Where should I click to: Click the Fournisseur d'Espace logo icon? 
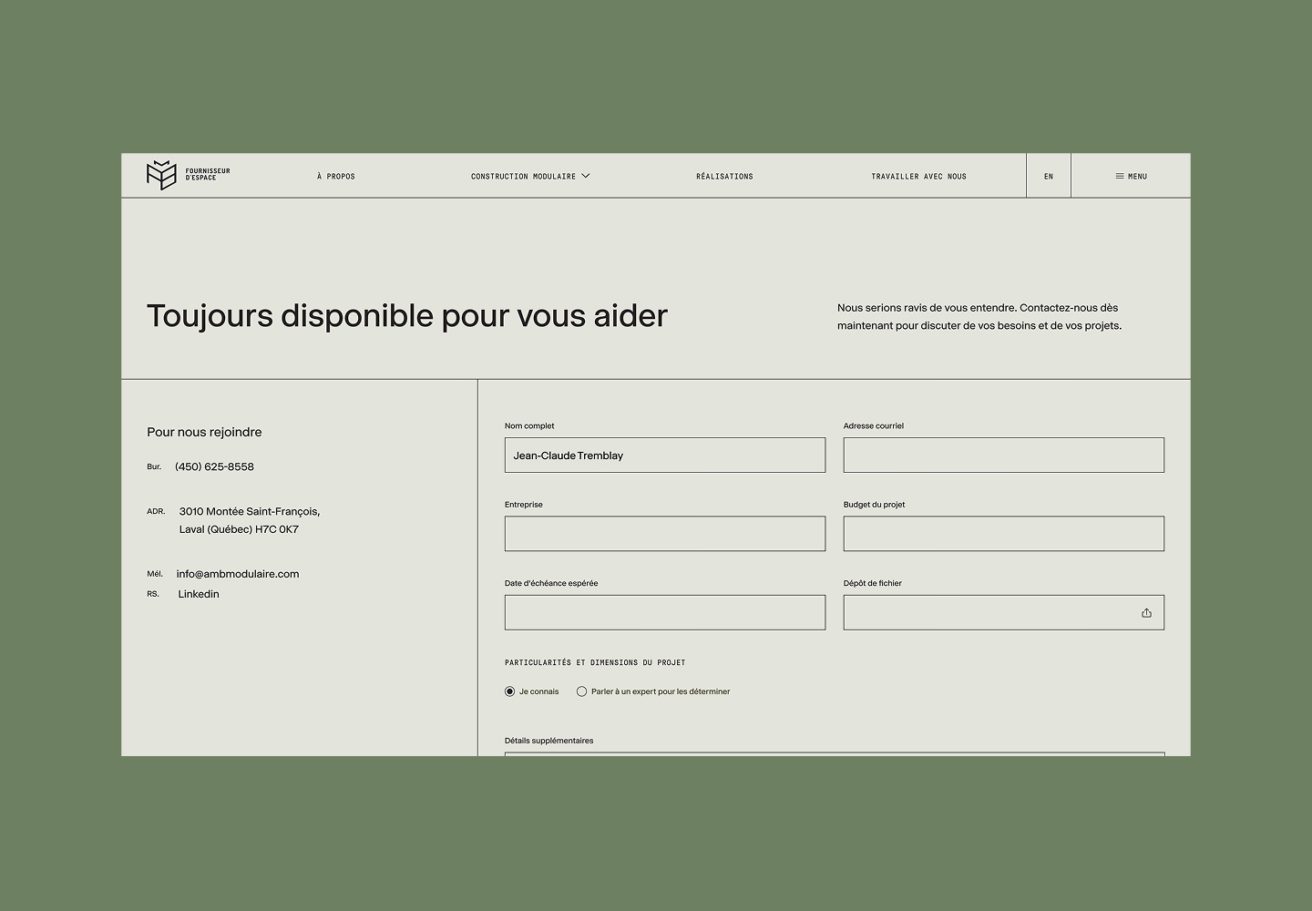(161, 175)
